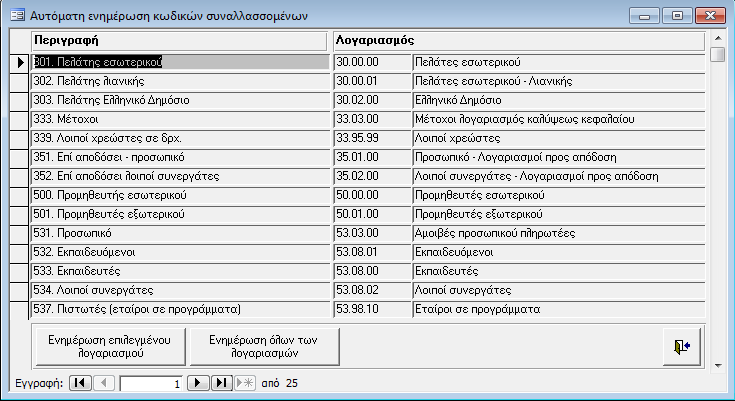
Task: Click the Περιγραφή column header
Action: tap(179, 40)
